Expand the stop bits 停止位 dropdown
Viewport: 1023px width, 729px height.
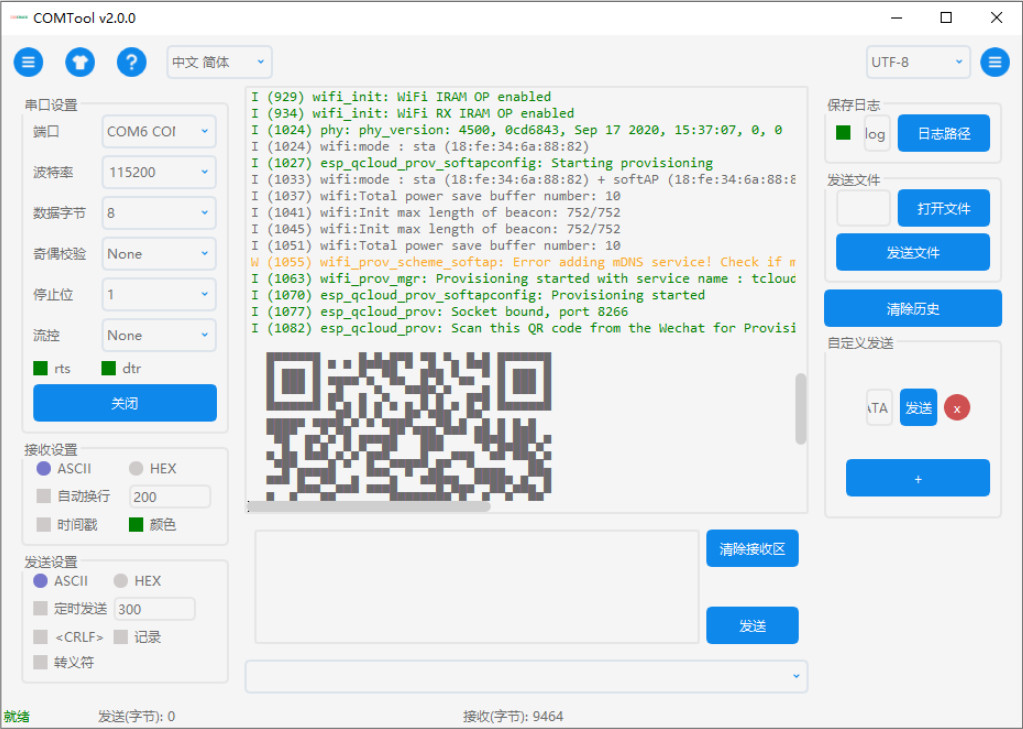[159, 294]
